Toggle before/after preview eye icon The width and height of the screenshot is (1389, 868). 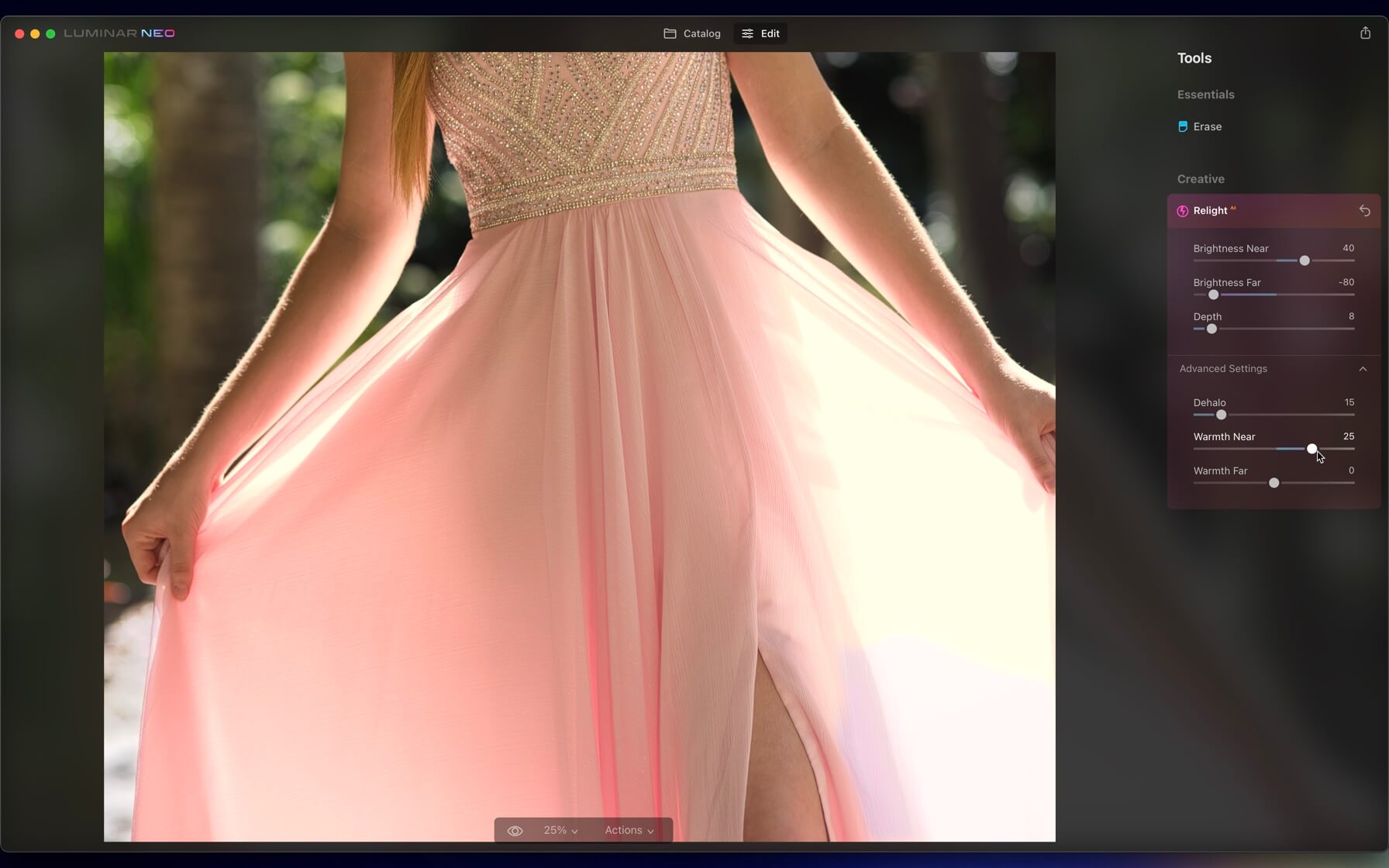pos(515,831)
